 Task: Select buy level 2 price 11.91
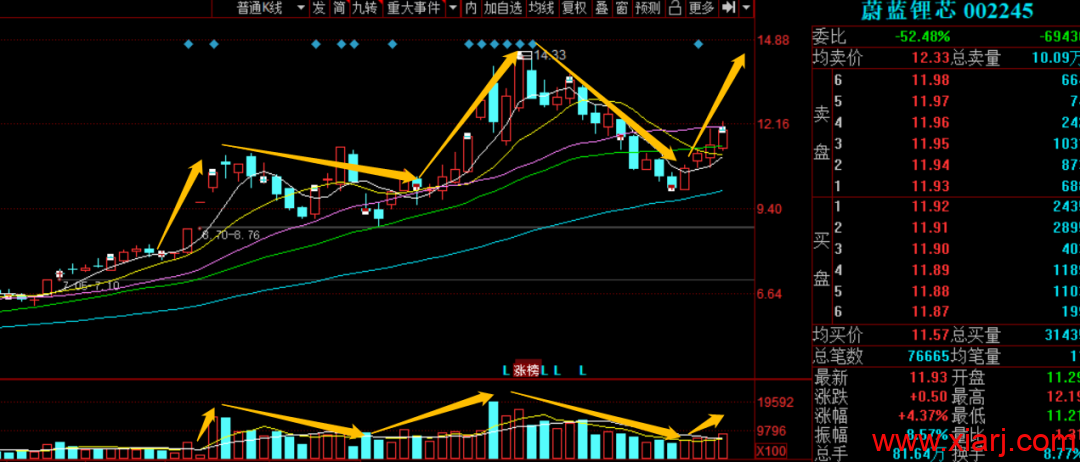click(x=930, y=228)
